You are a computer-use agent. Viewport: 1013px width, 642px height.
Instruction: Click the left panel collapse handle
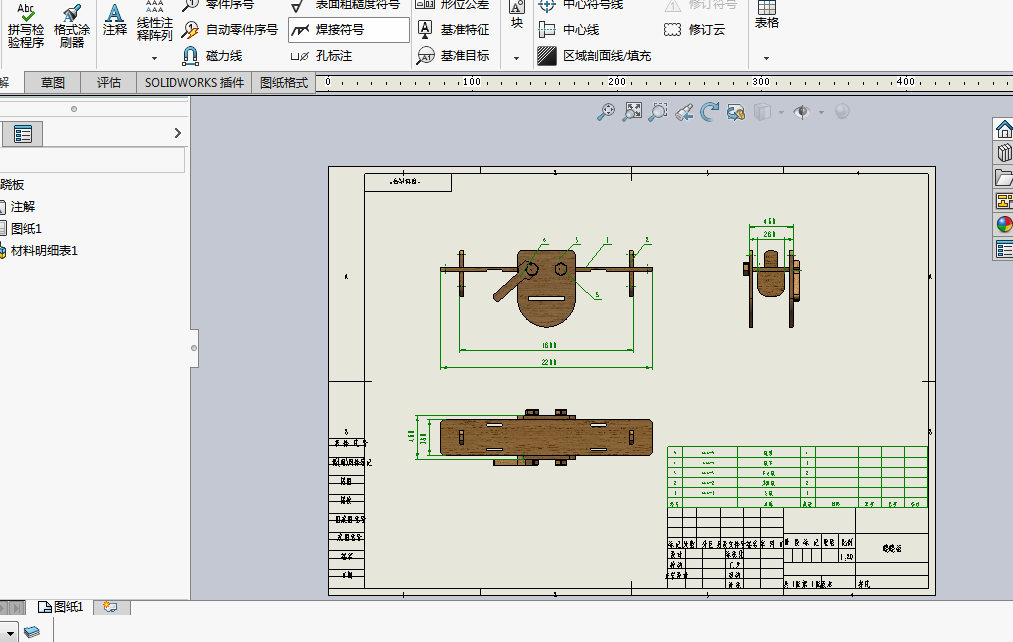tap(194, 348)
